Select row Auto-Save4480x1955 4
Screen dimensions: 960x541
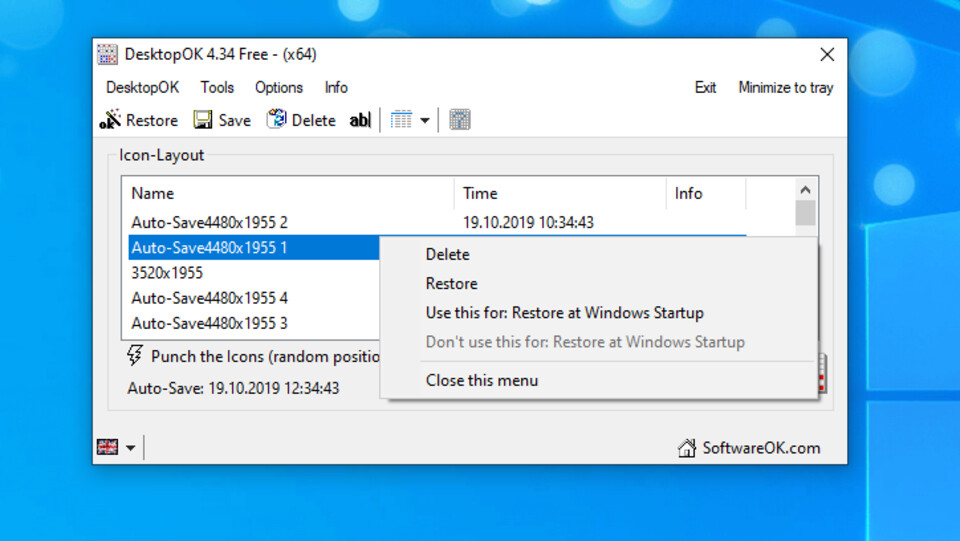[x=254, y=298]
